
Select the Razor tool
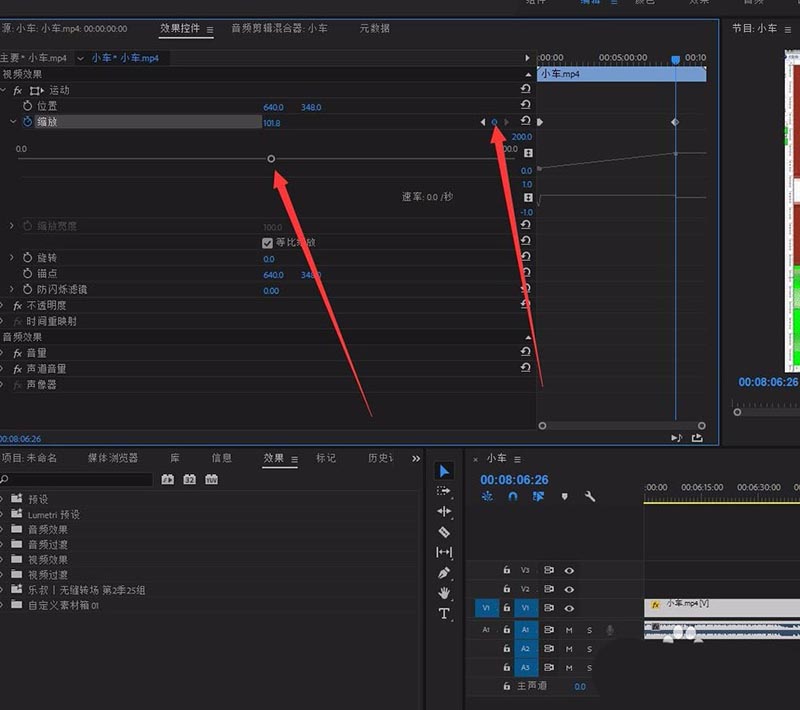[444, 532]
